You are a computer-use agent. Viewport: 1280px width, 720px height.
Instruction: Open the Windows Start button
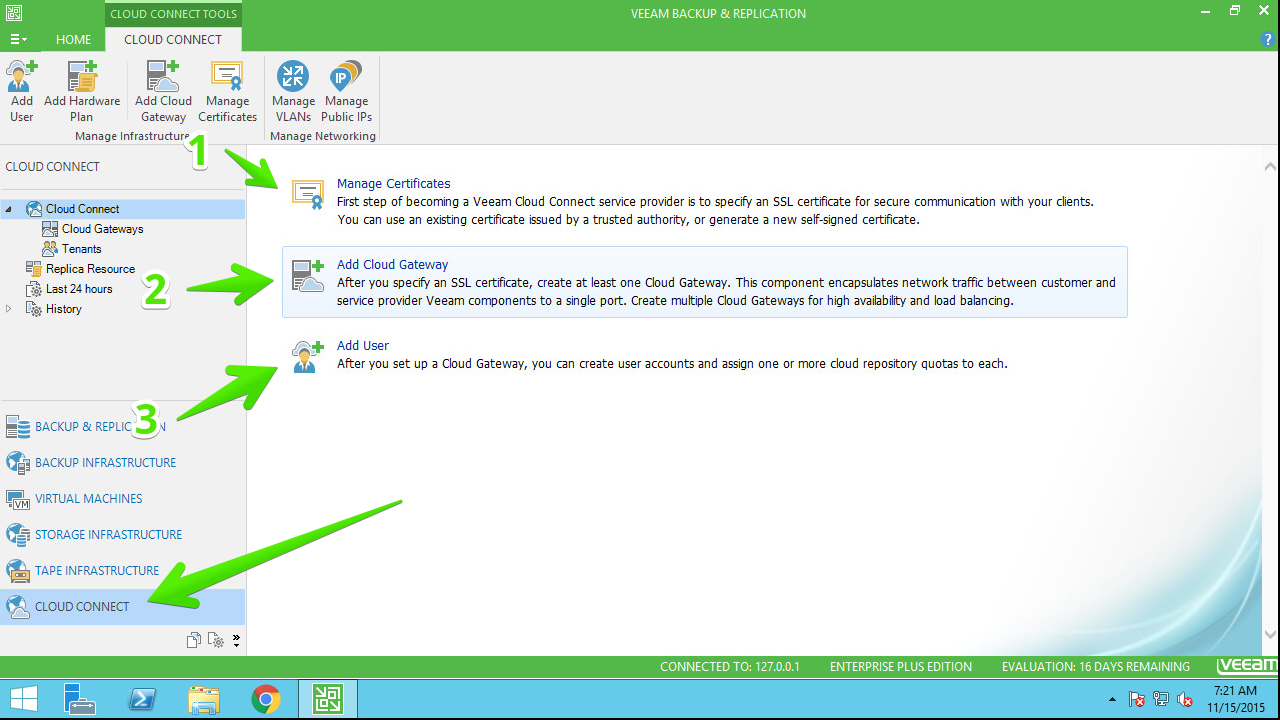[23, 699]
